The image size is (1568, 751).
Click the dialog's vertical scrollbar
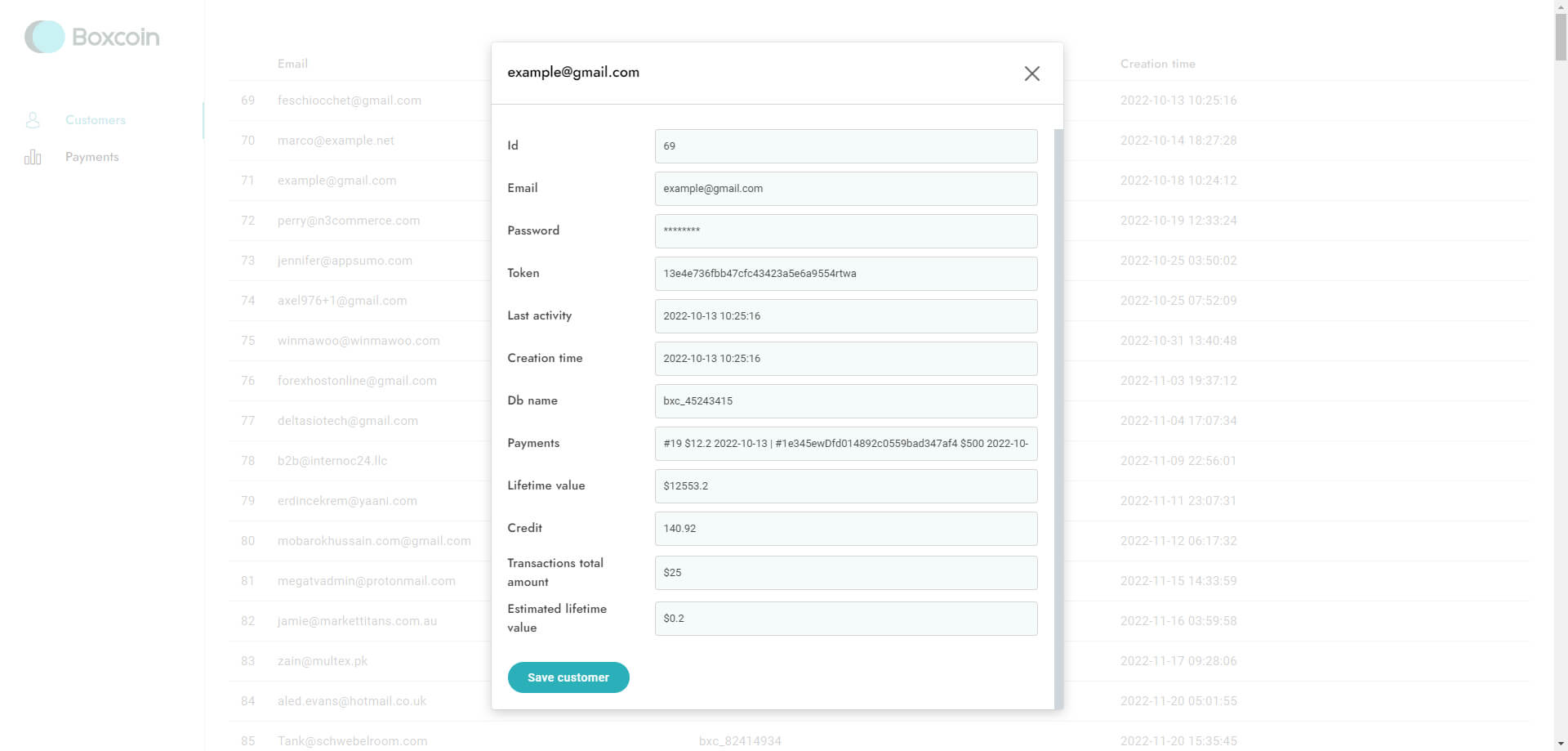coord(1058,409)
